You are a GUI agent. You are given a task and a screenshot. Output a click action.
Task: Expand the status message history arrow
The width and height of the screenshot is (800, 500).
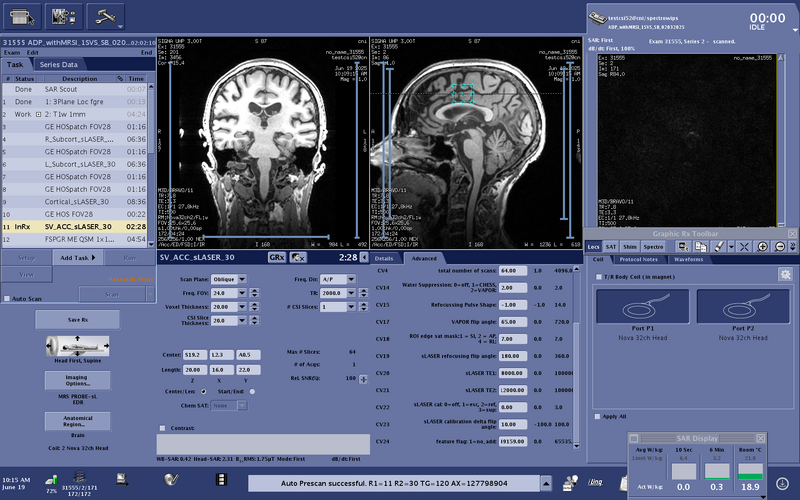click(x=545, y=483)
